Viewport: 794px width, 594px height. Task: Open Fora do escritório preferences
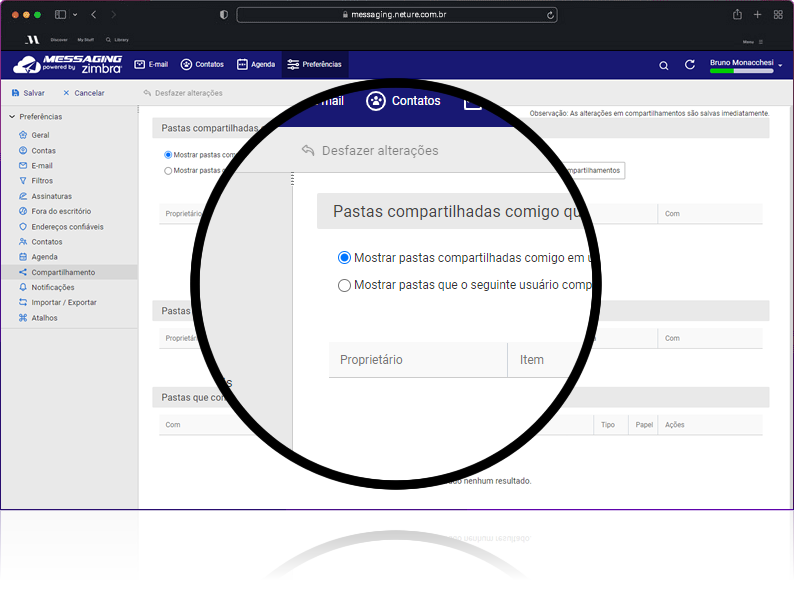[x=61, y=211]
